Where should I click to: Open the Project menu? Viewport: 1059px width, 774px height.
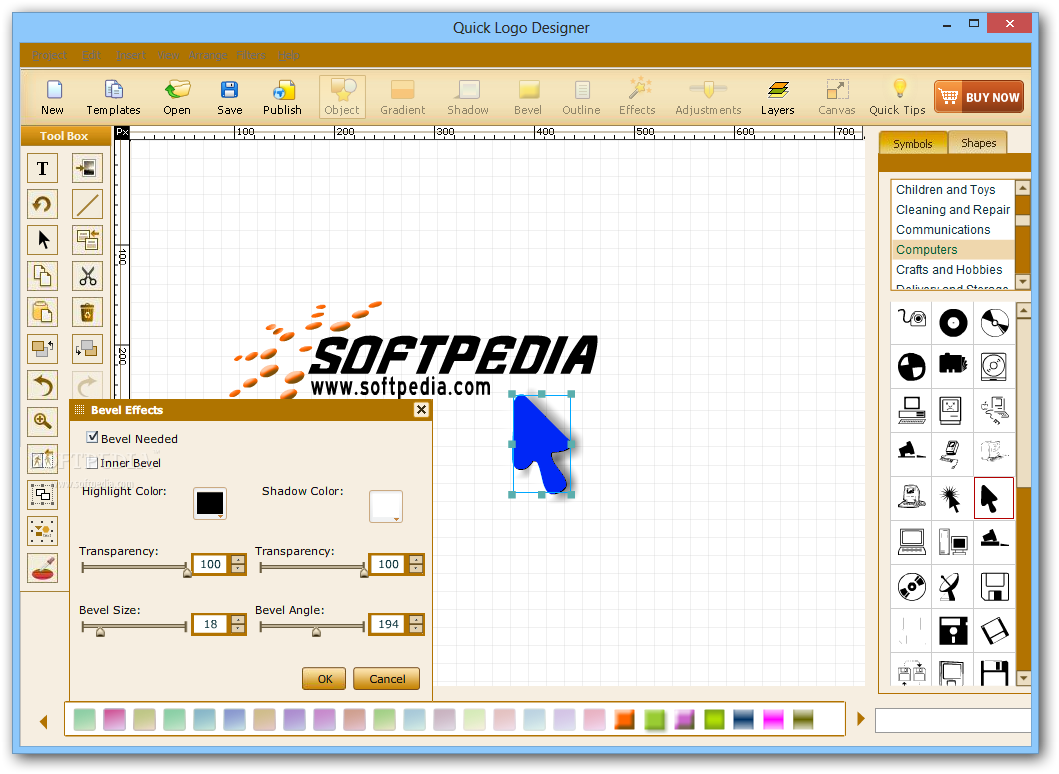click(x=49, y=55)
